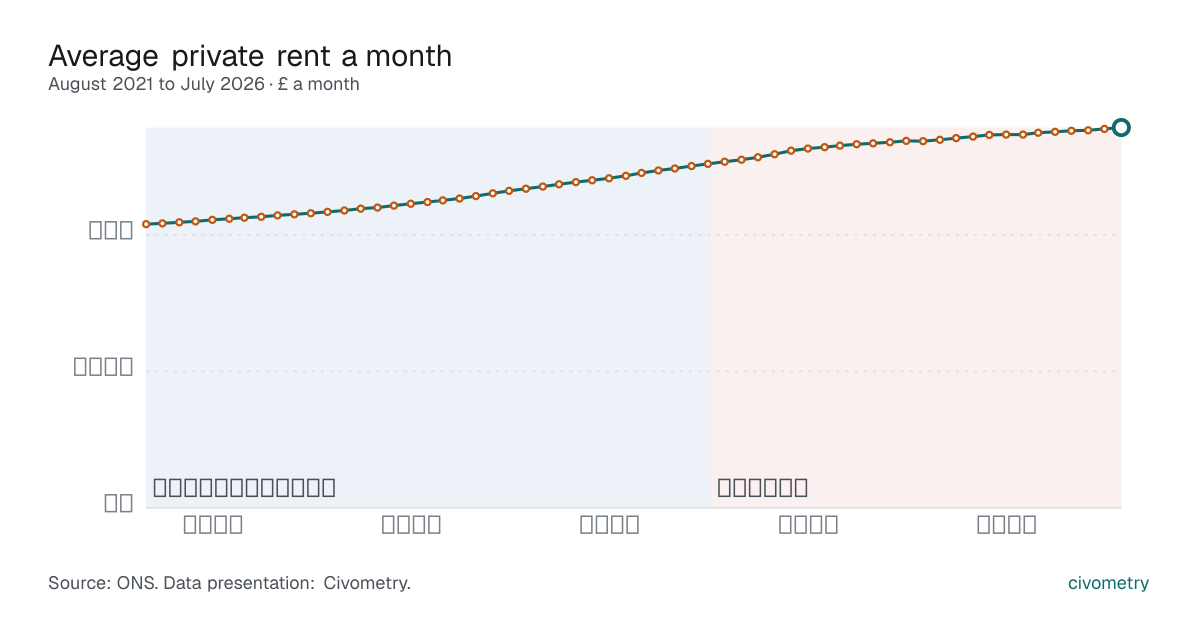Click the civometry logo text
The image size is (1200, 630).
(1108, 583)
